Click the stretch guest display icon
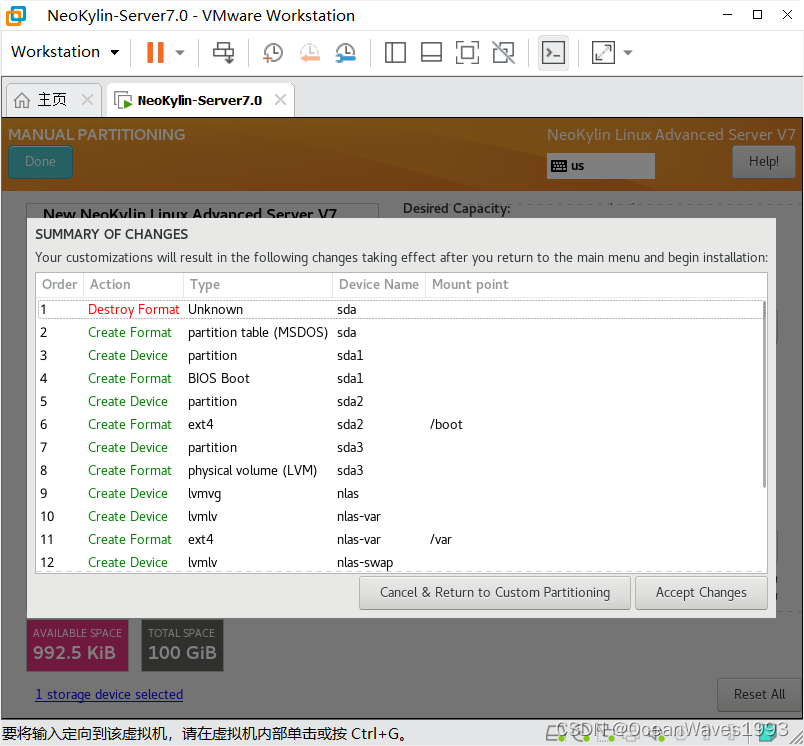 coord(603,52)
